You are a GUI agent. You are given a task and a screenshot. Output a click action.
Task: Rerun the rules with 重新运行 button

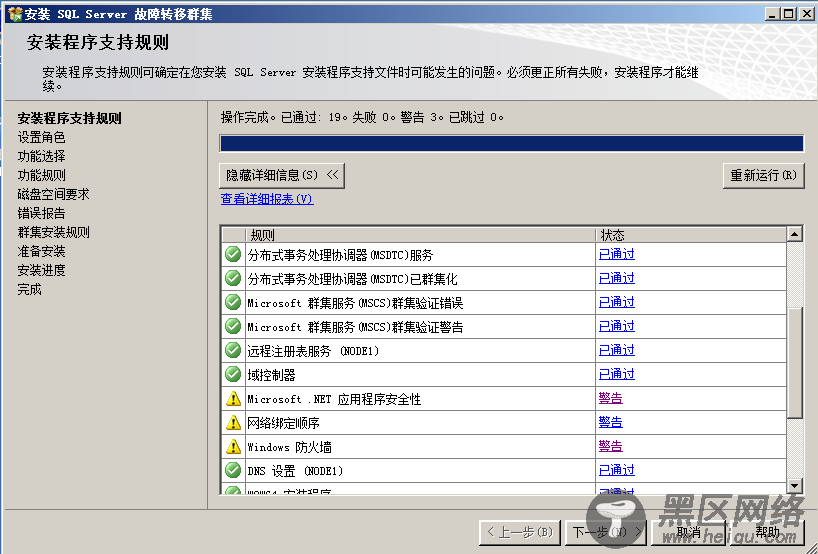click(x=764, y=175)
